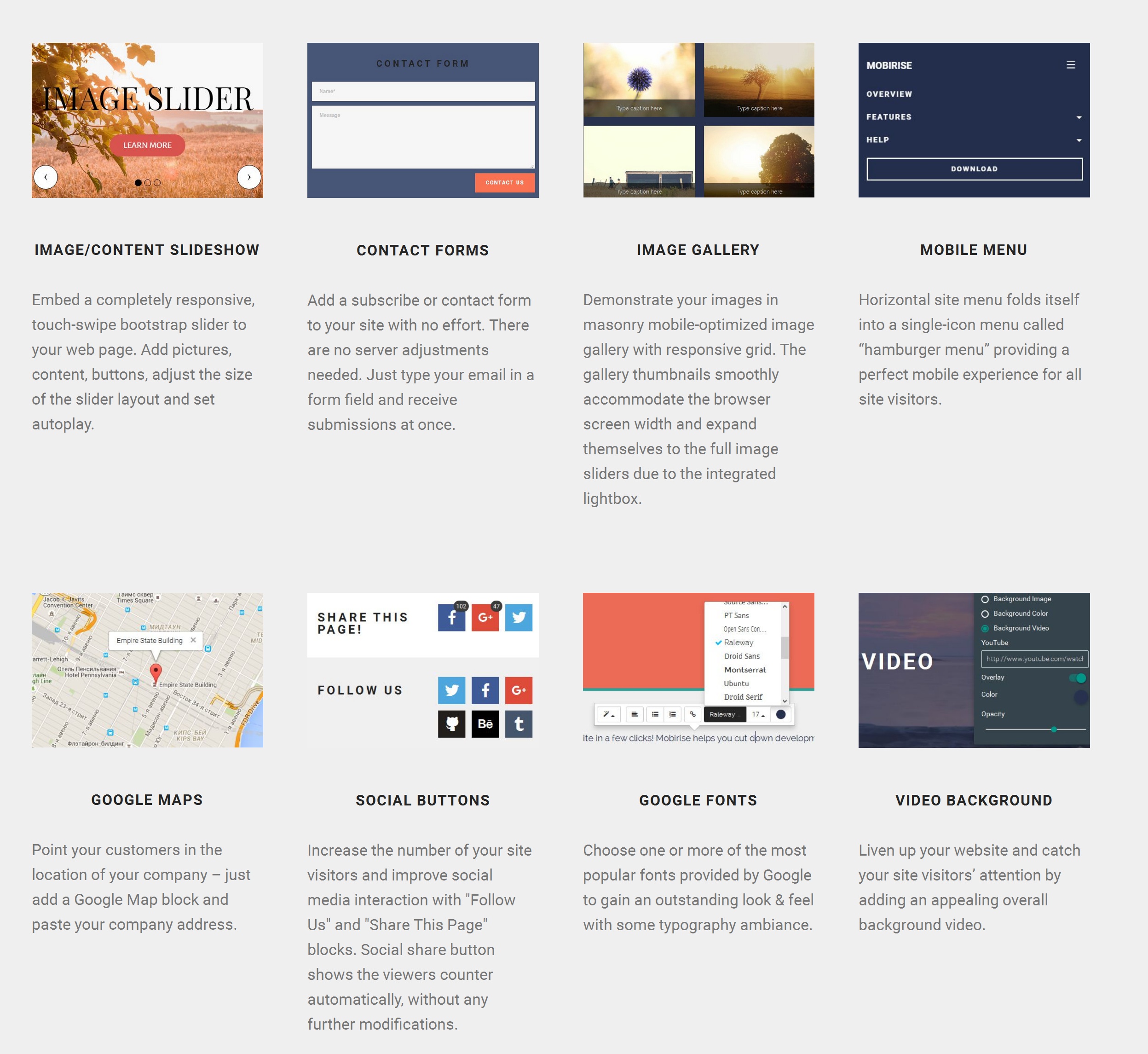1148x1054 pixels.
Task: Click the Twitter share icon
Action: click(519, 618)
